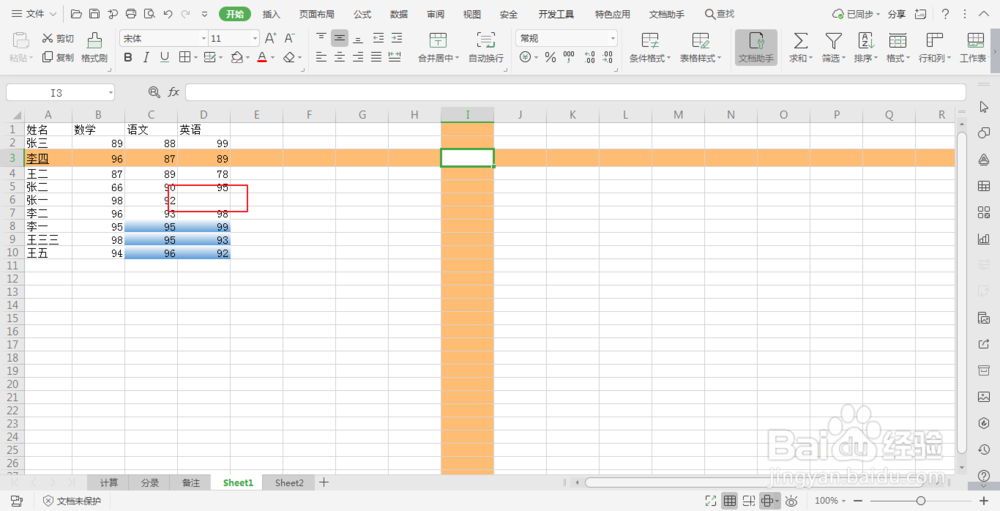This screenshot has width=1000, height=511.
Task: Click the help question mark icon
Action: [946, 14]
